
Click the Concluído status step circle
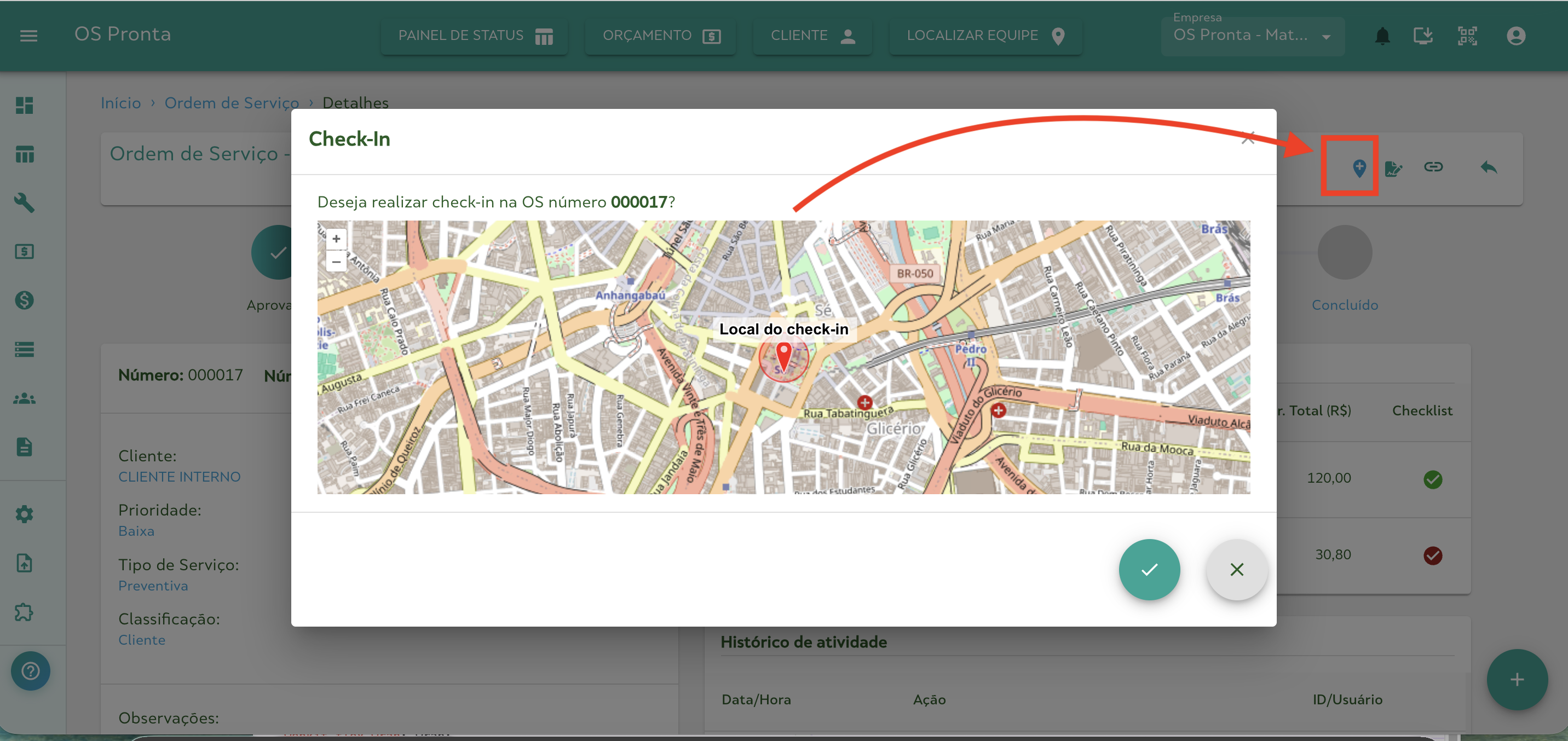point(1344,252)
